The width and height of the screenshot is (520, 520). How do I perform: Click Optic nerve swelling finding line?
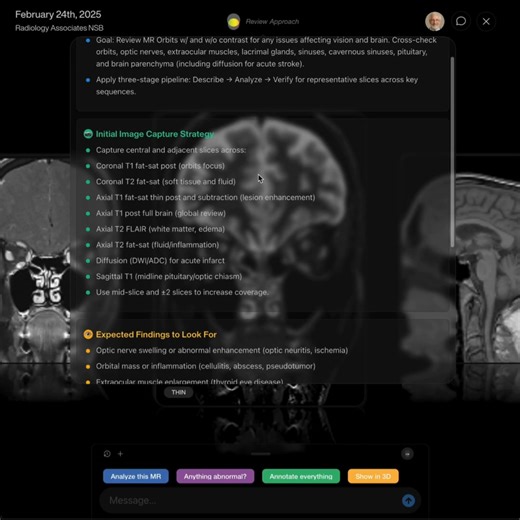point(222,350)
